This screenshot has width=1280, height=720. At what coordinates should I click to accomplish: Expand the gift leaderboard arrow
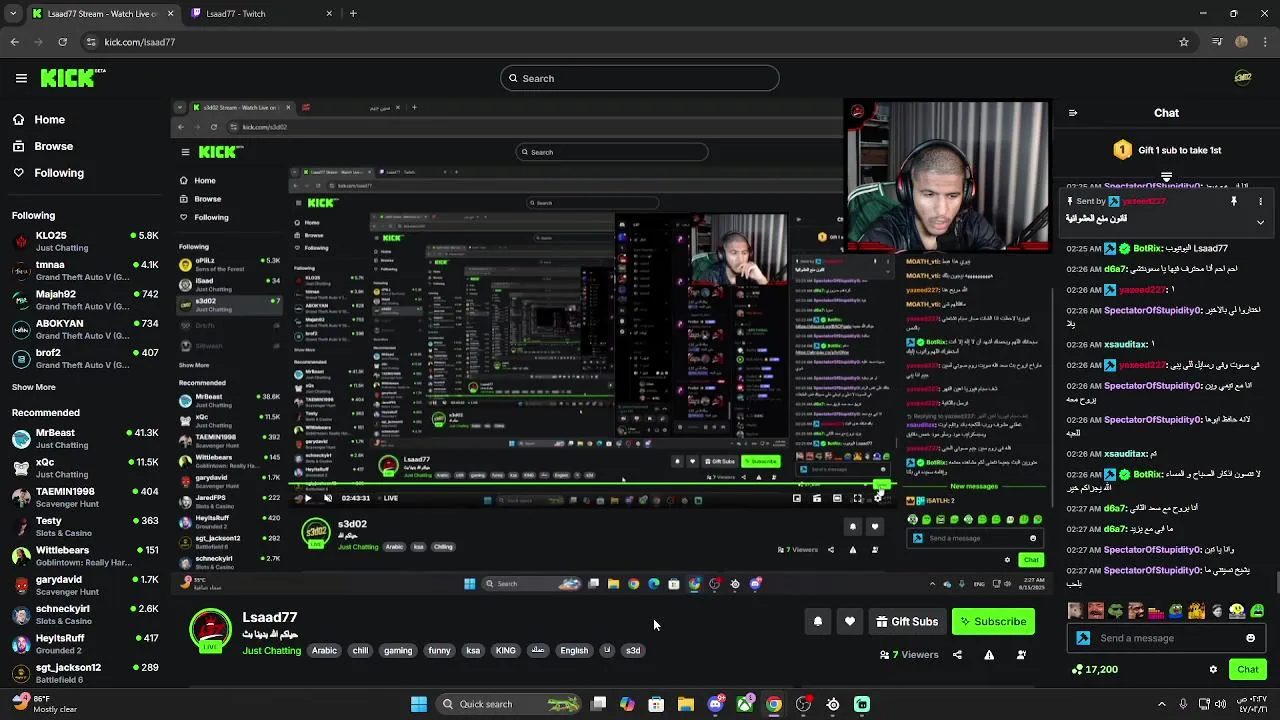1166,176
